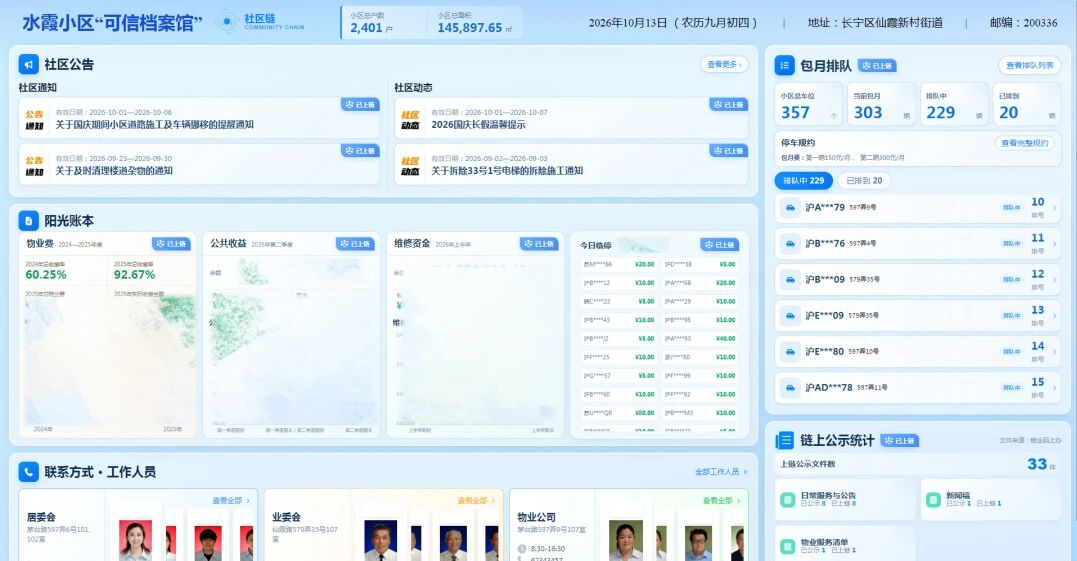The image size is (1077, 561).
Task: Click the car icon for 沪B***76
Action: point(791,243)
